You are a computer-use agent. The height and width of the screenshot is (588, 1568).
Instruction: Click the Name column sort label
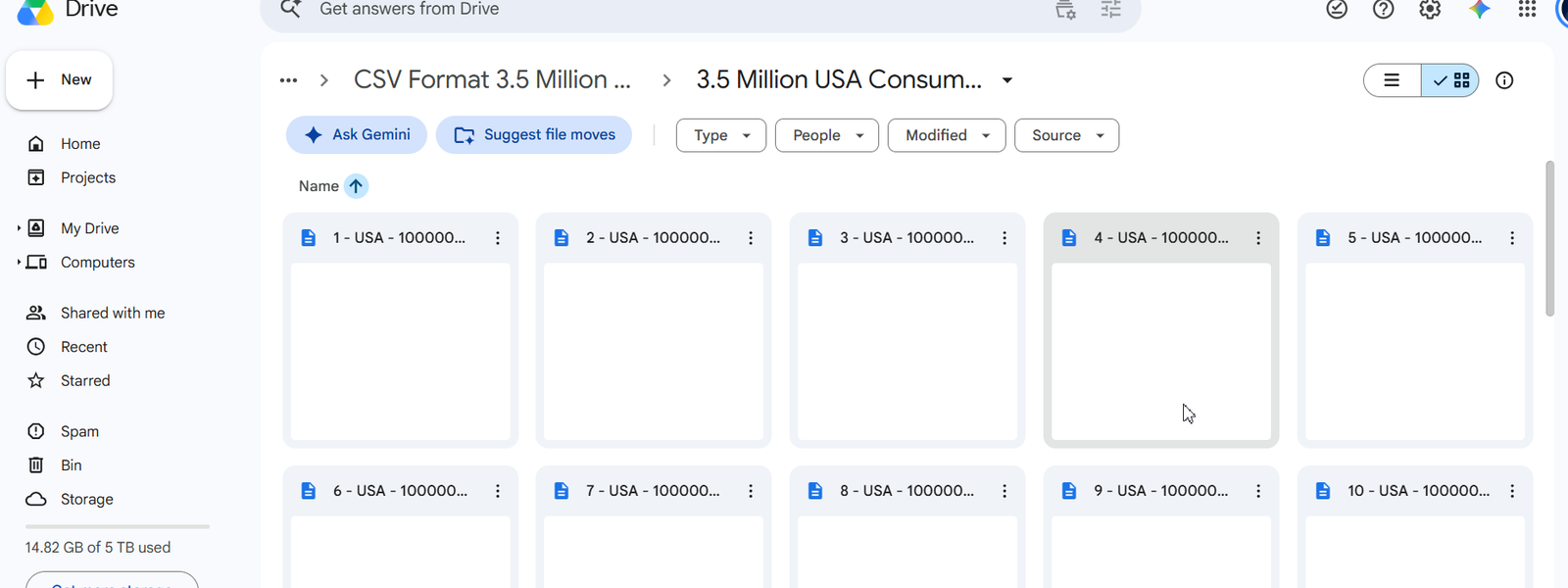tap(318, 186)
